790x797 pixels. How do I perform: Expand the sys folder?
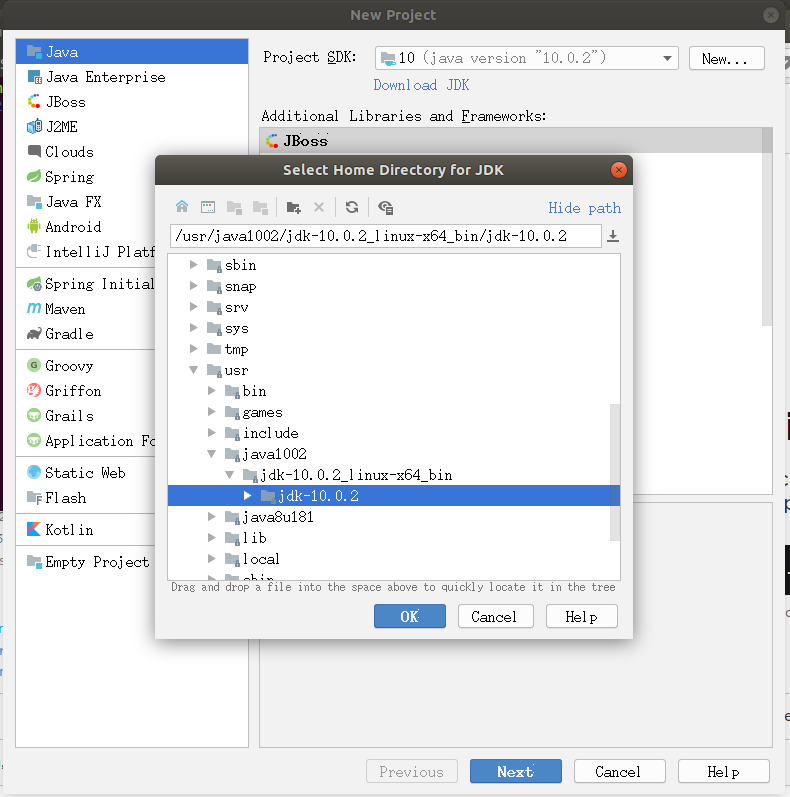[193, 328]
